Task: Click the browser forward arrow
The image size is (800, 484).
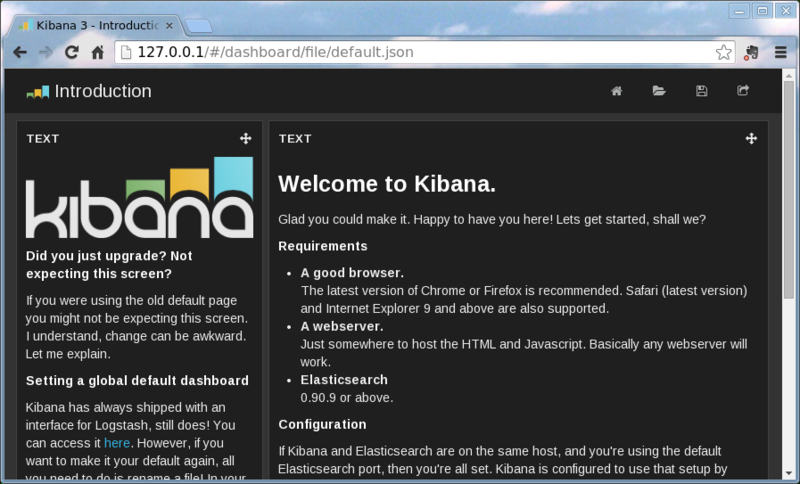Action: (x=46, y=52)
